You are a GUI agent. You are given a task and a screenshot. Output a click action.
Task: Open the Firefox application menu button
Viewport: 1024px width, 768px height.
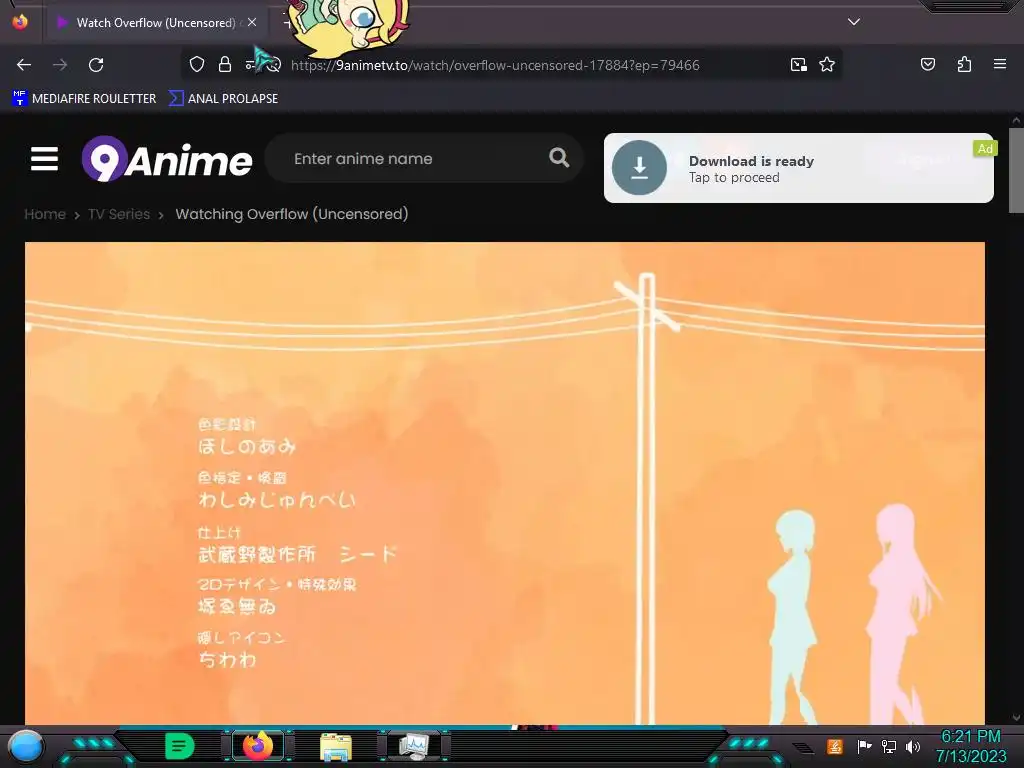[999, 64]
